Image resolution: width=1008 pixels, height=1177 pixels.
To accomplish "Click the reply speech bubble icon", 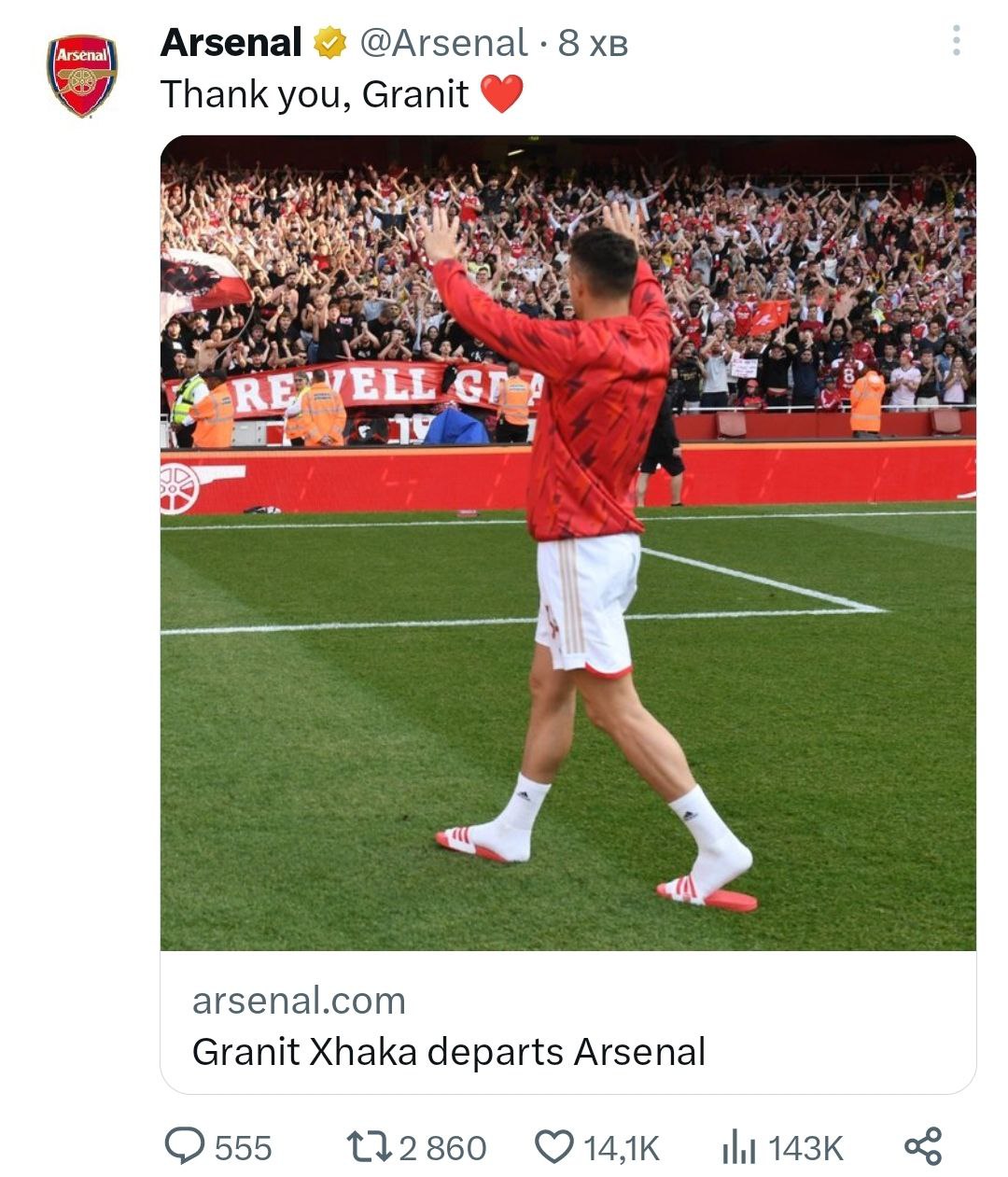I will [184, 1146].
